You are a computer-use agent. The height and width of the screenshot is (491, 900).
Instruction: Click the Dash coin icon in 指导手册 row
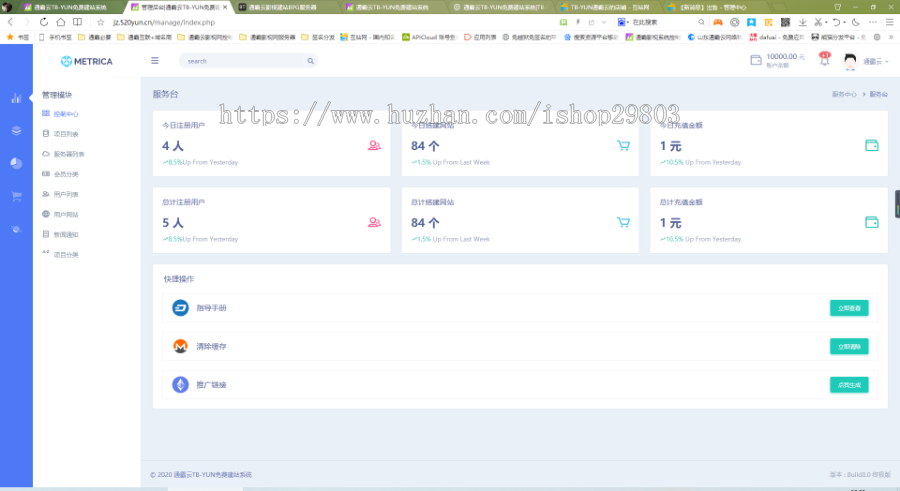pos(180,308)
